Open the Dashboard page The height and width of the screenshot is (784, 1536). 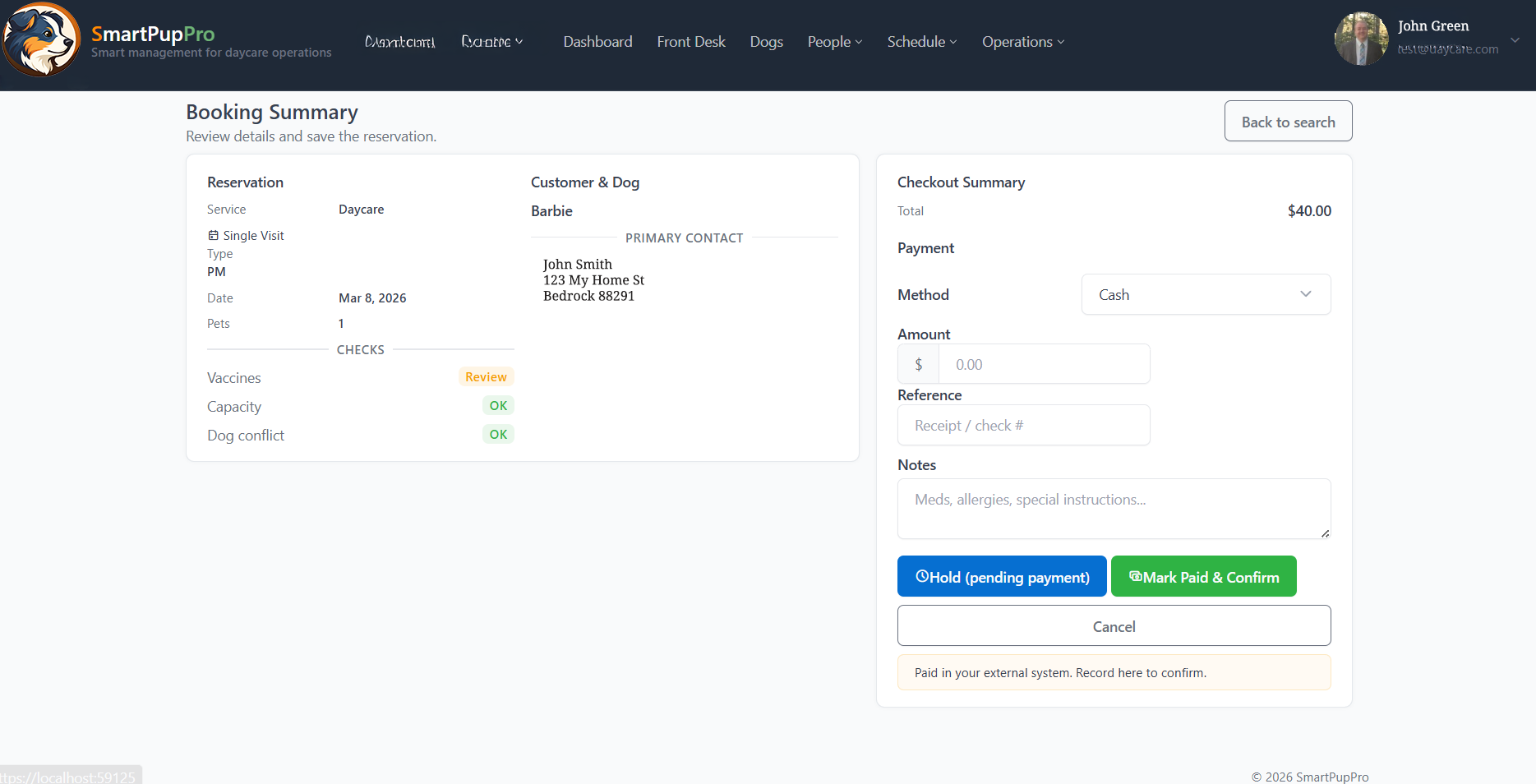pos(597,42)
